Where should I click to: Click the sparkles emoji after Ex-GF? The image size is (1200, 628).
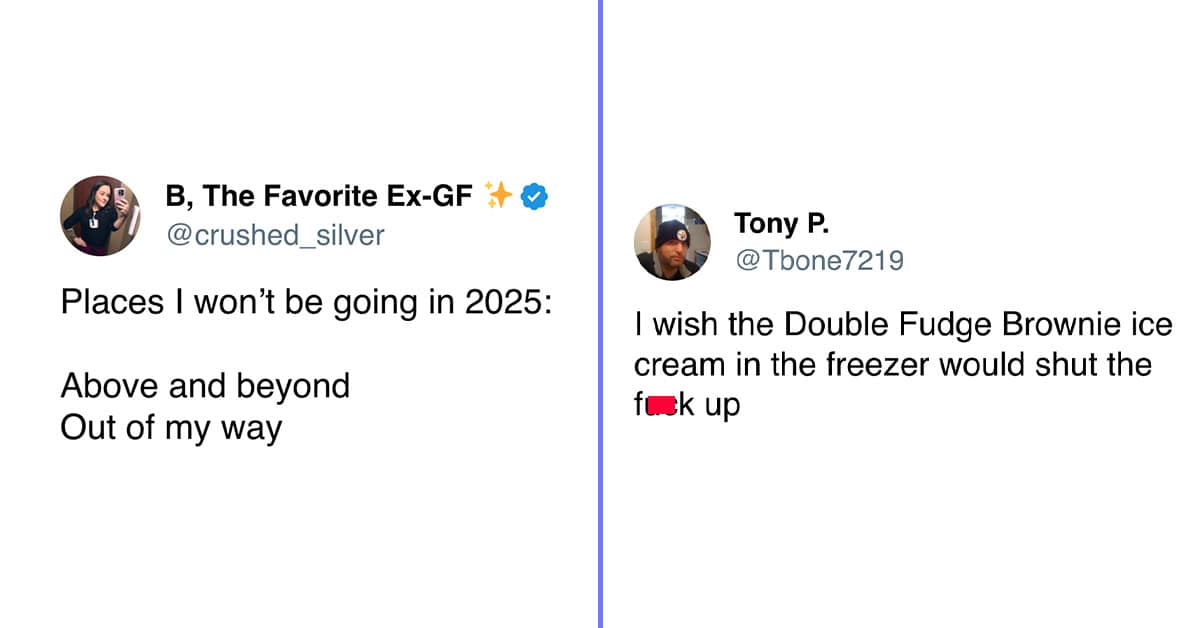tap(497, 194)
